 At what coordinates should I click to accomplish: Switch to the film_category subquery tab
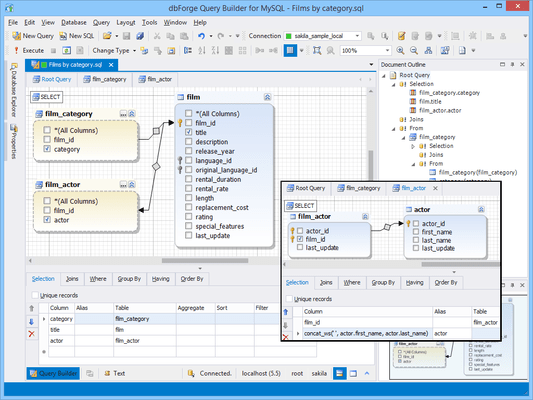[105, 79]
